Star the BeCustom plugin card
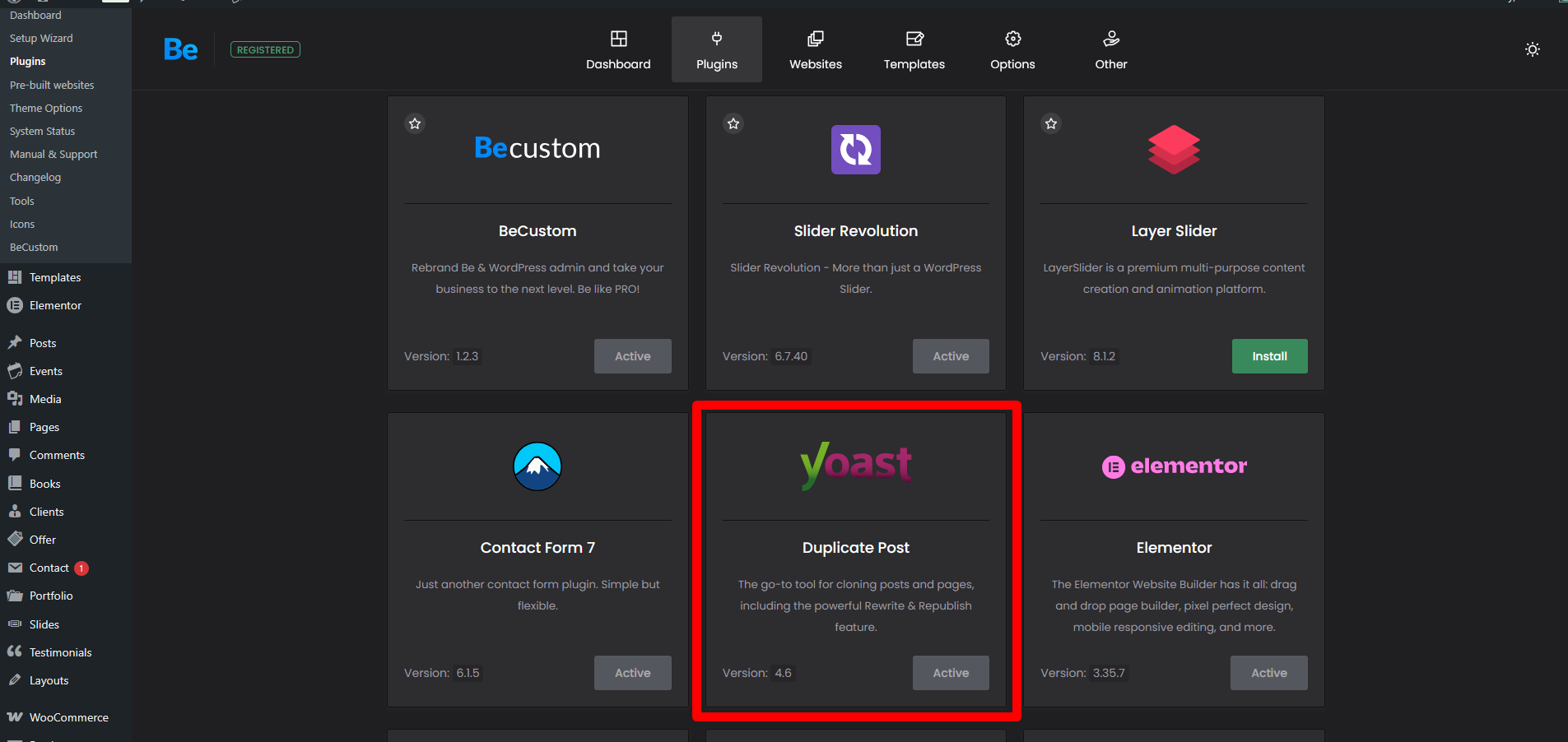 415,123
